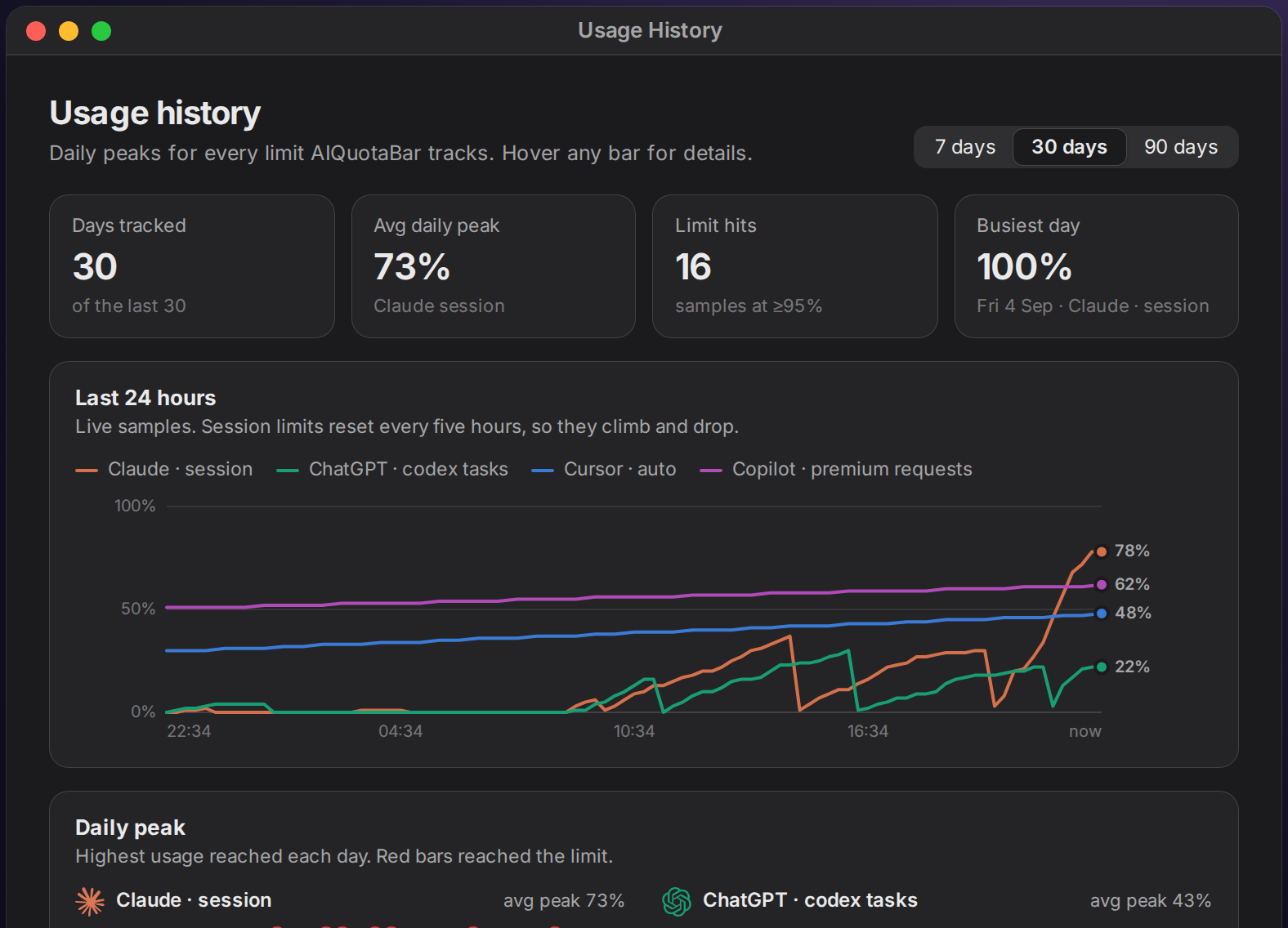Click the 62% chart value label

(x=1132, y=584)
